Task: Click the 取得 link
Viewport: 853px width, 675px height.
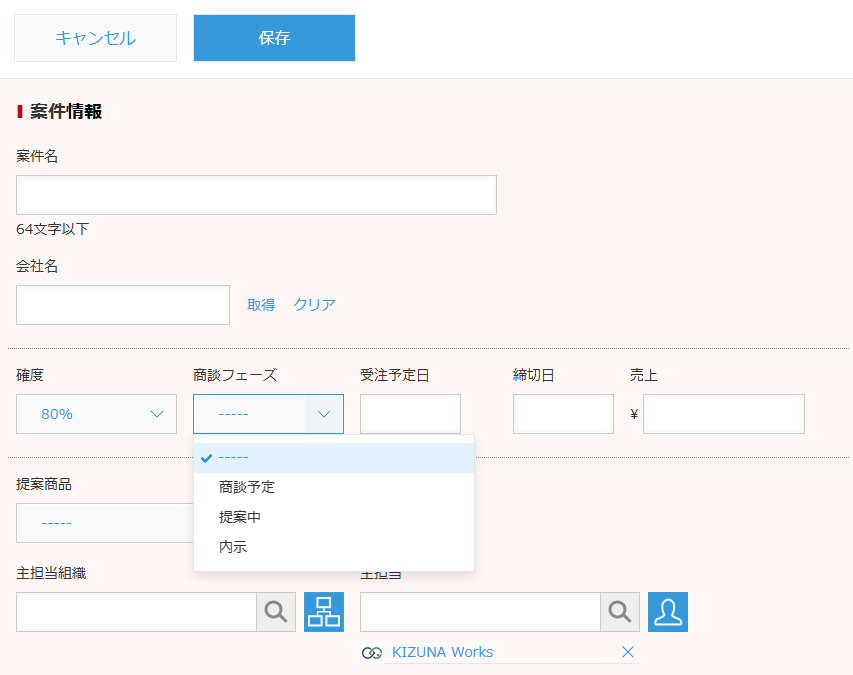Action: tap(261, 305)
